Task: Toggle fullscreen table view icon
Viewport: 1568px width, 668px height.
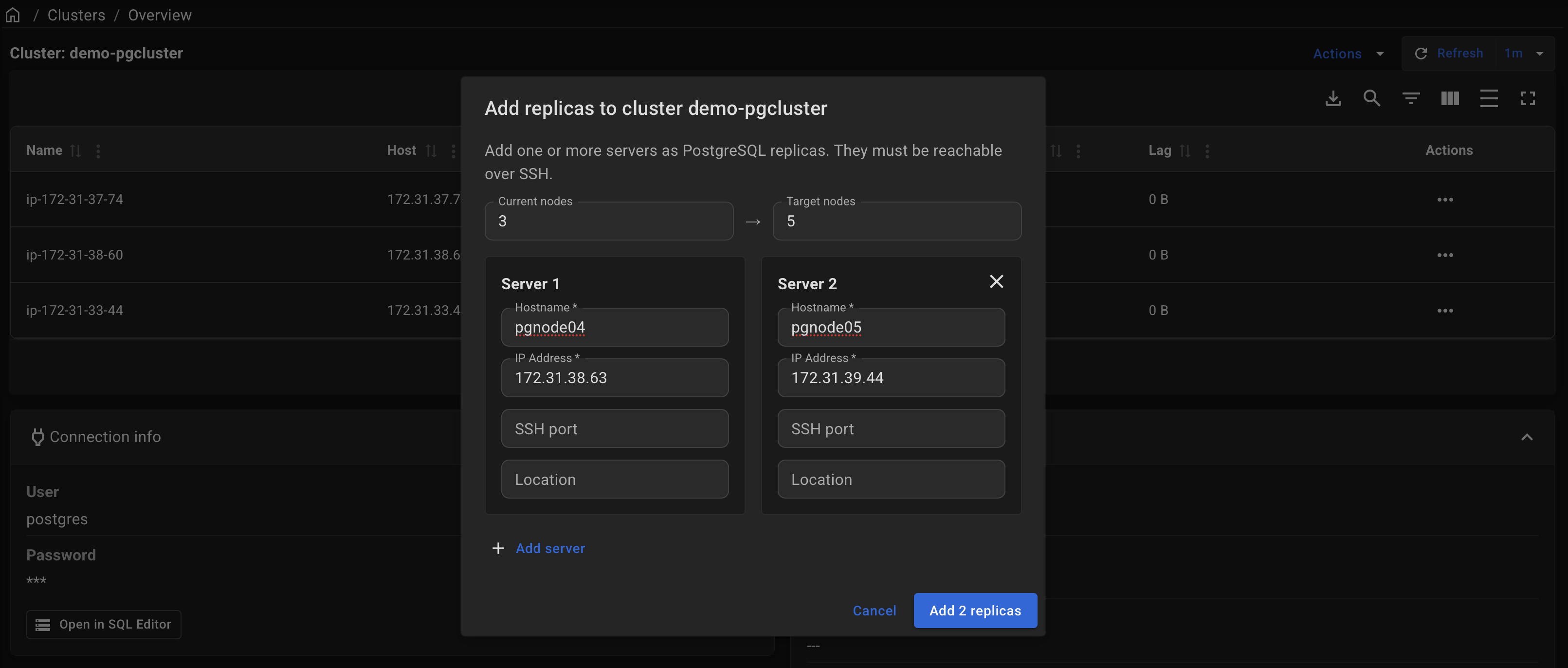Action: click(x=1528, y=98)
